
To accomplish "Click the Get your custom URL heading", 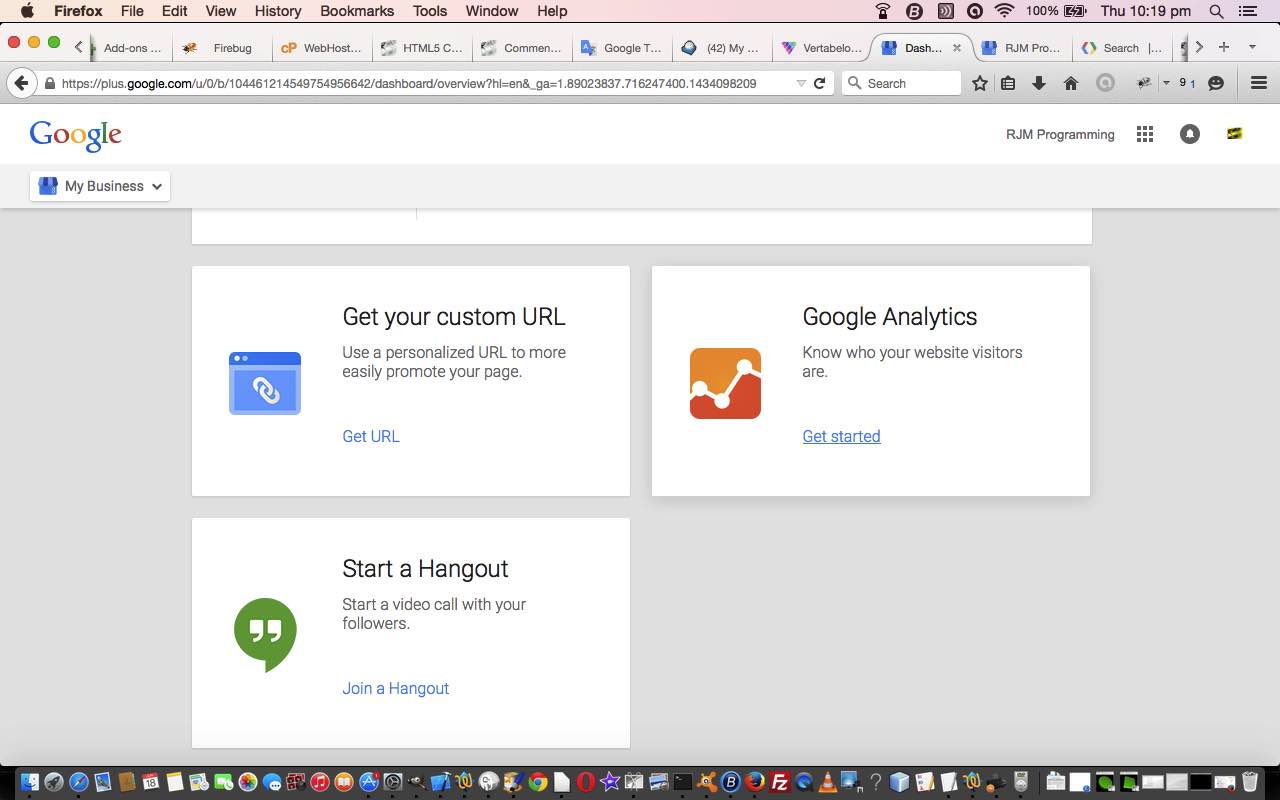I will tap(454, 317).
